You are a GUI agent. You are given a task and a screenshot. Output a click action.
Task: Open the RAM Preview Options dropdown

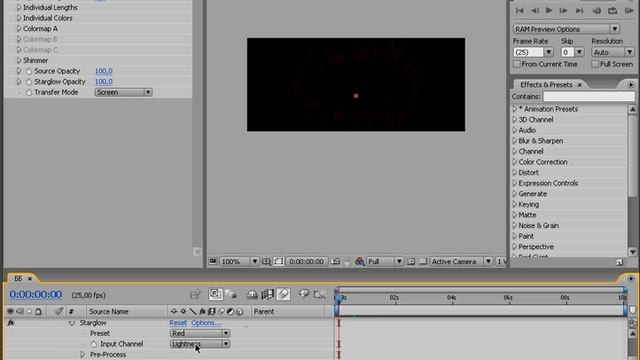click(x=566, y=29)
